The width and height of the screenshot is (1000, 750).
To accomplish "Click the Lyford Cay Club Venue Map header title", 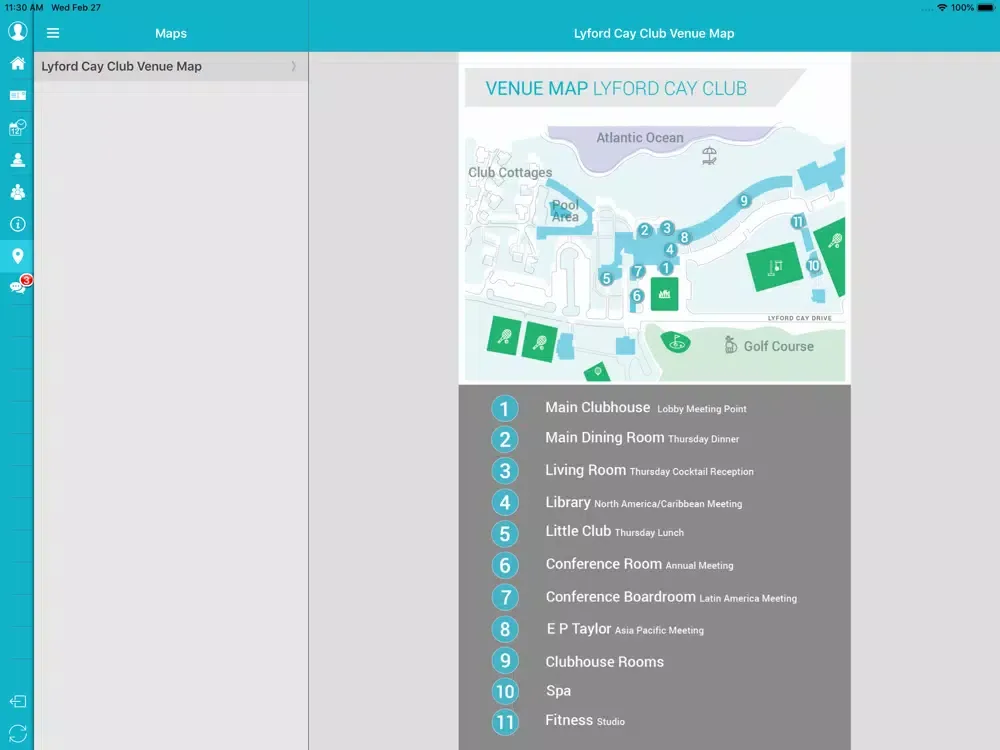I will (654, 33).
